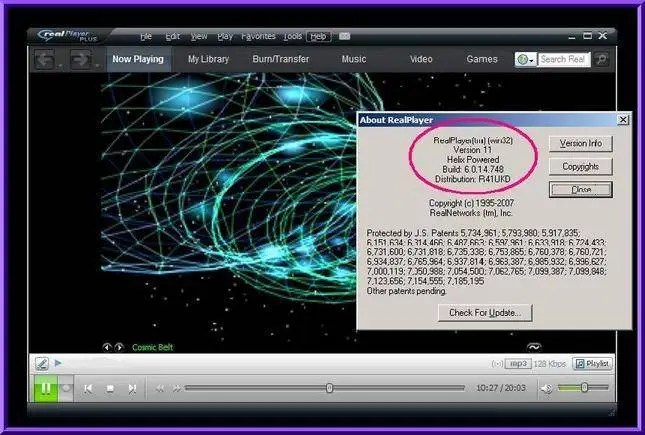Click Version Info in About dialog
Viewport: 645px width, 435px height.
point(580,144)
